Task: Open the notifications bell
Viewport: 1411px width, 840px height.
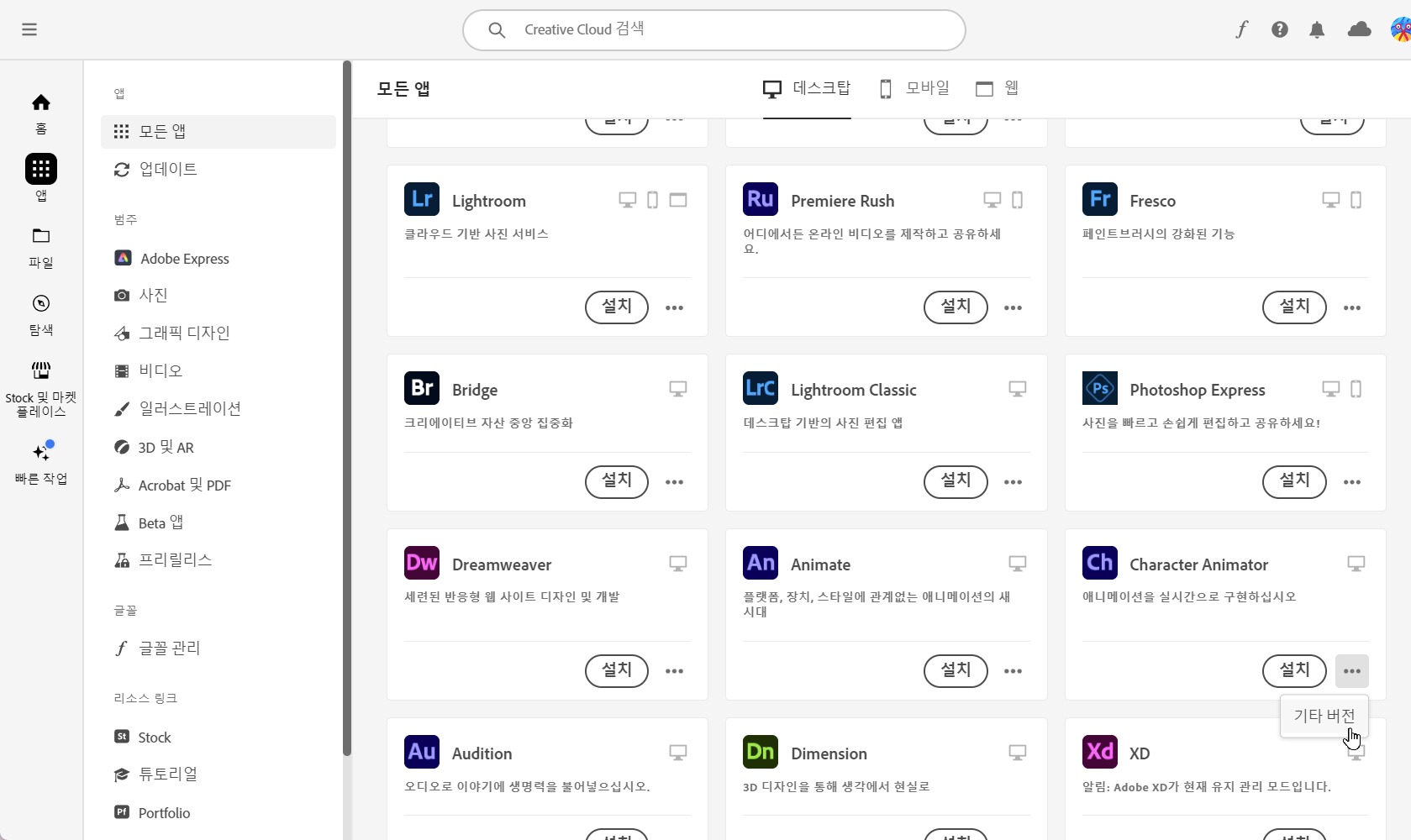Action: 1317,29
